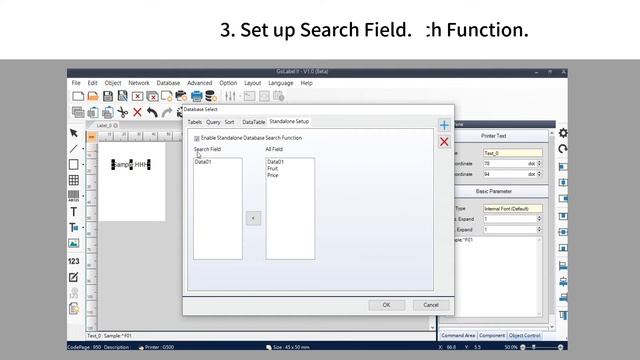
Task: Select the 123 counter tool
Action: [x=74, y=261]
